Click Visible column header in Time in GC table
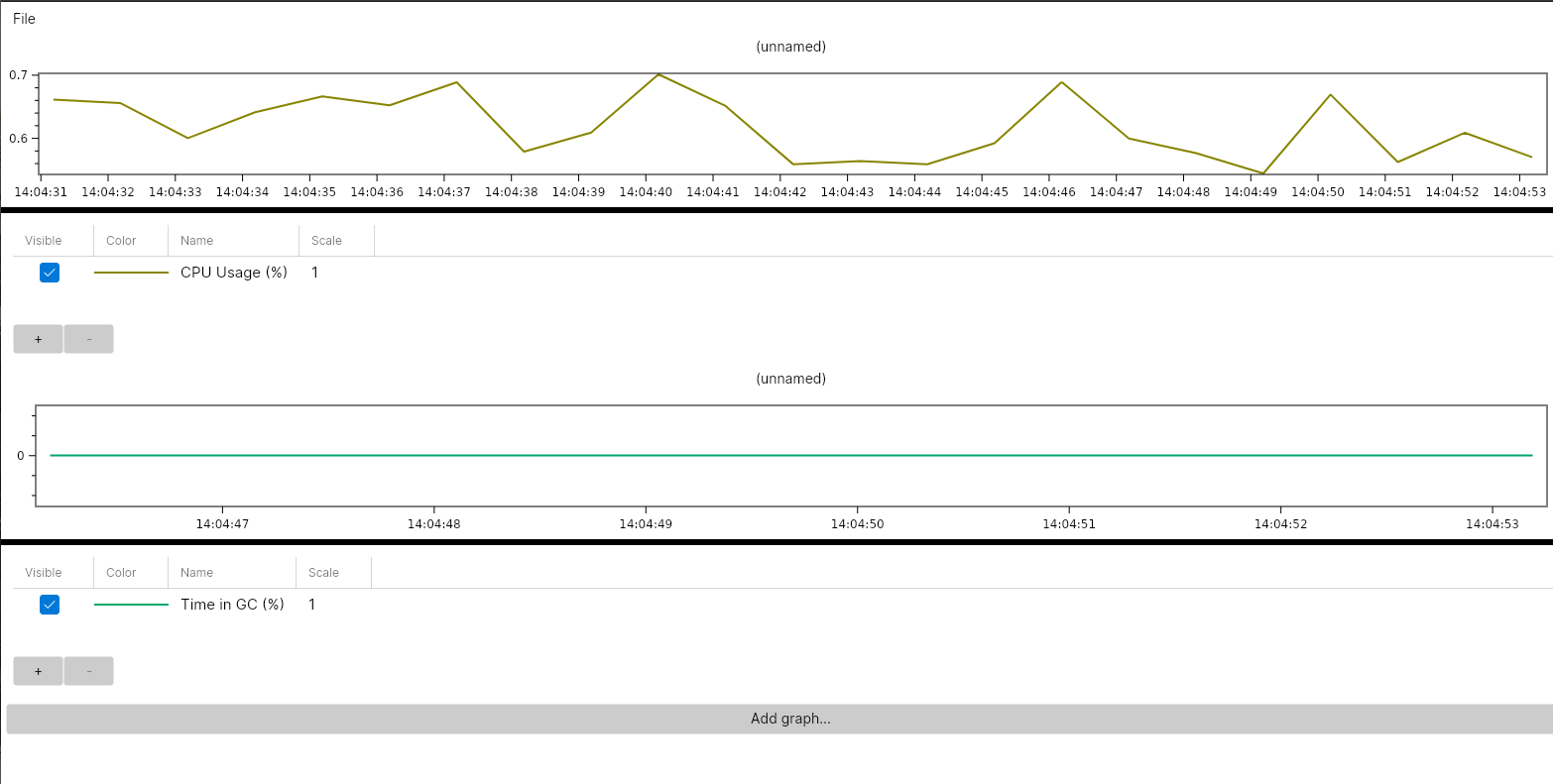 44,573
